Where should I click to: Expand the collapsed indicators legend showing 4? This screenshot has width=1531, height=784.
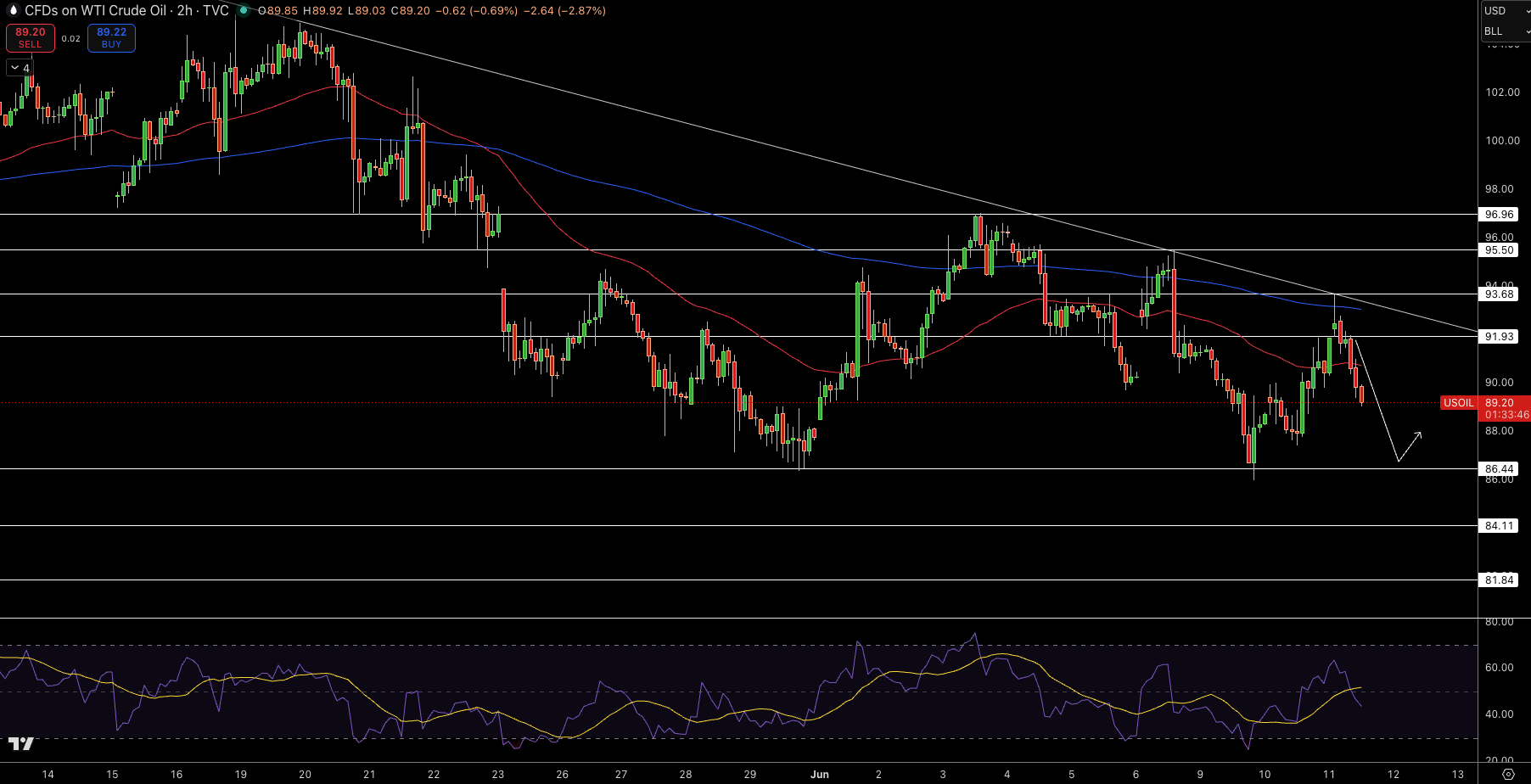tap(20, 68)
